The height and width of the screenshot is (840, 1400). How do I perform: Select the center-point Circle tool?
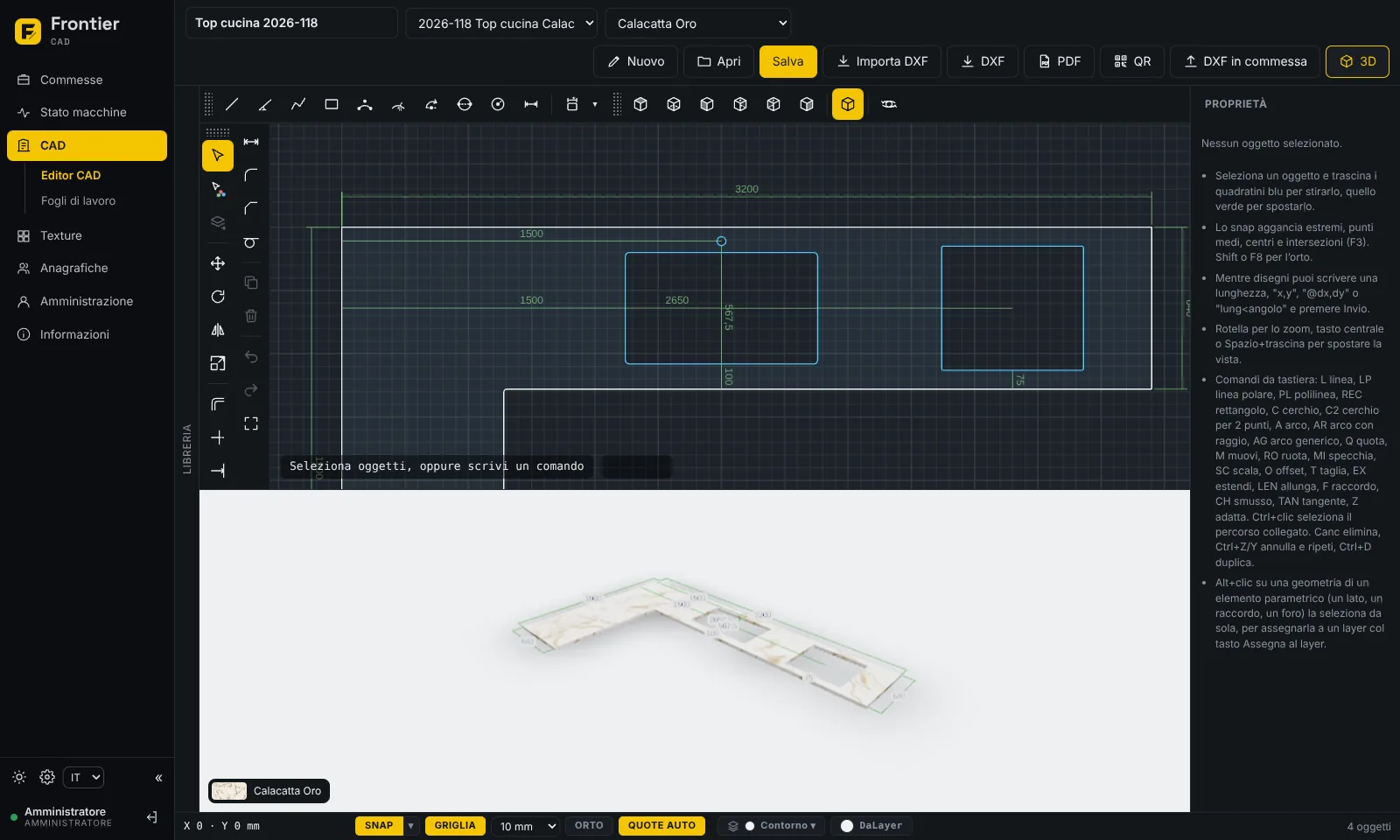click(498, 104)
